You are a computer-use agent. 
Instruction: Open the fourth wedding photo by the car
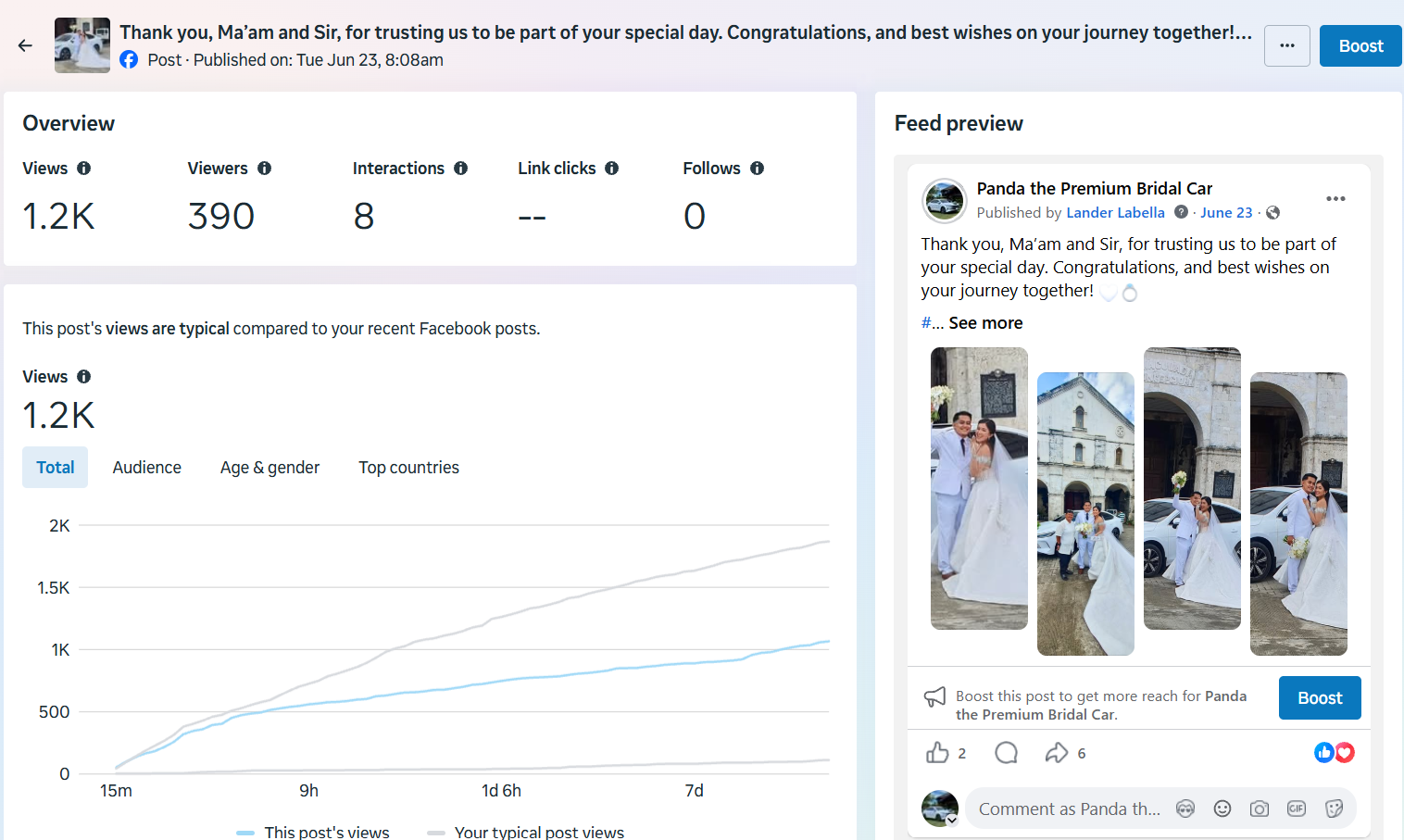(1298, 514)
